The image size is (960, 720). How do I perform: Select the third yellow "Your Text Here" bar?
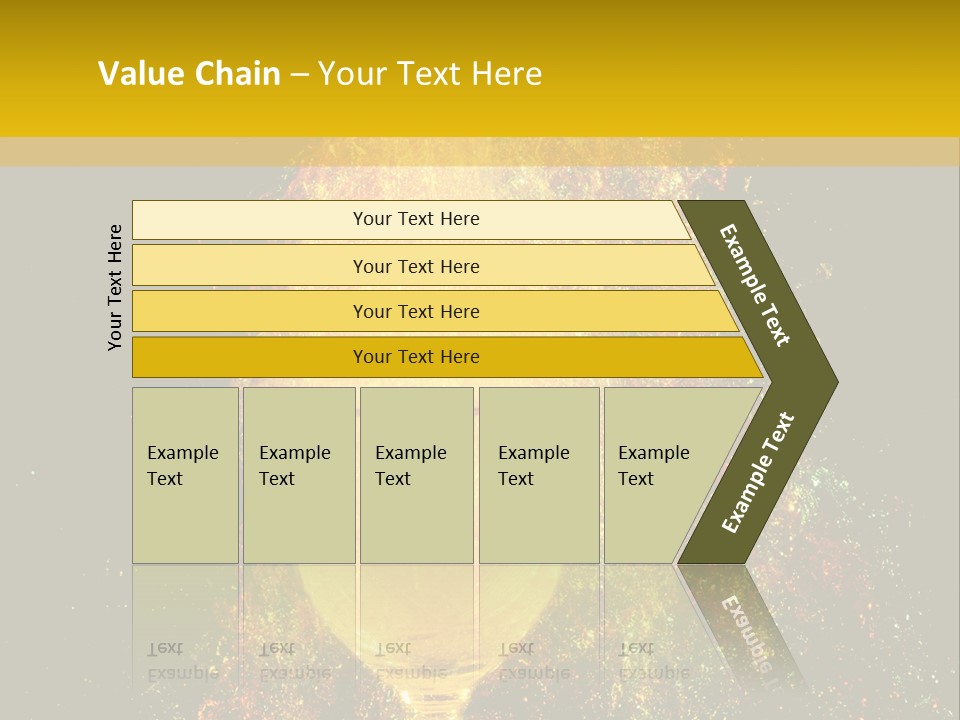415,311
